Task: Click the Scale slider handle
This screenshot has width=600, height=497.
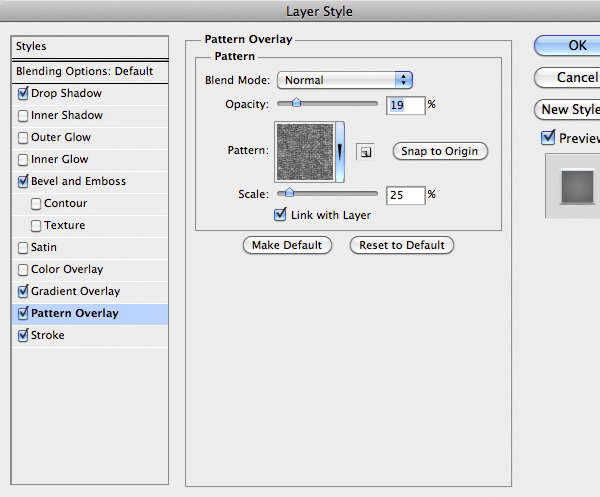Action: pyautogui.click(x=290, y=193)
